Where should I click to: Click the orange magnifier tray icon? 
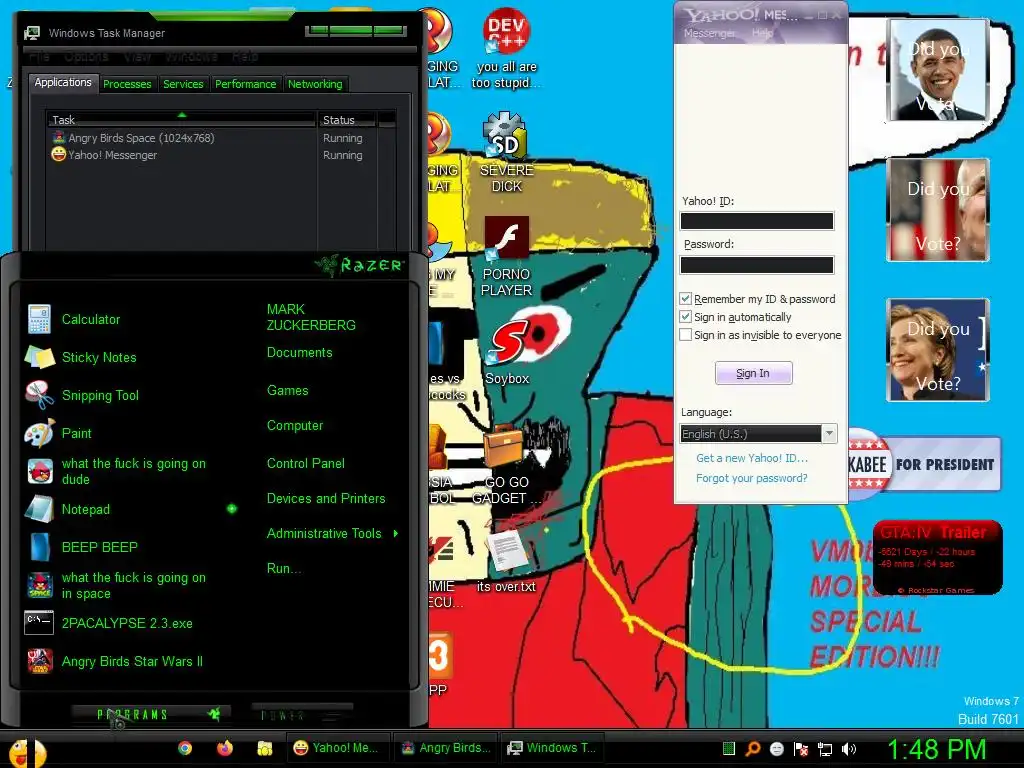click(753, 749)
